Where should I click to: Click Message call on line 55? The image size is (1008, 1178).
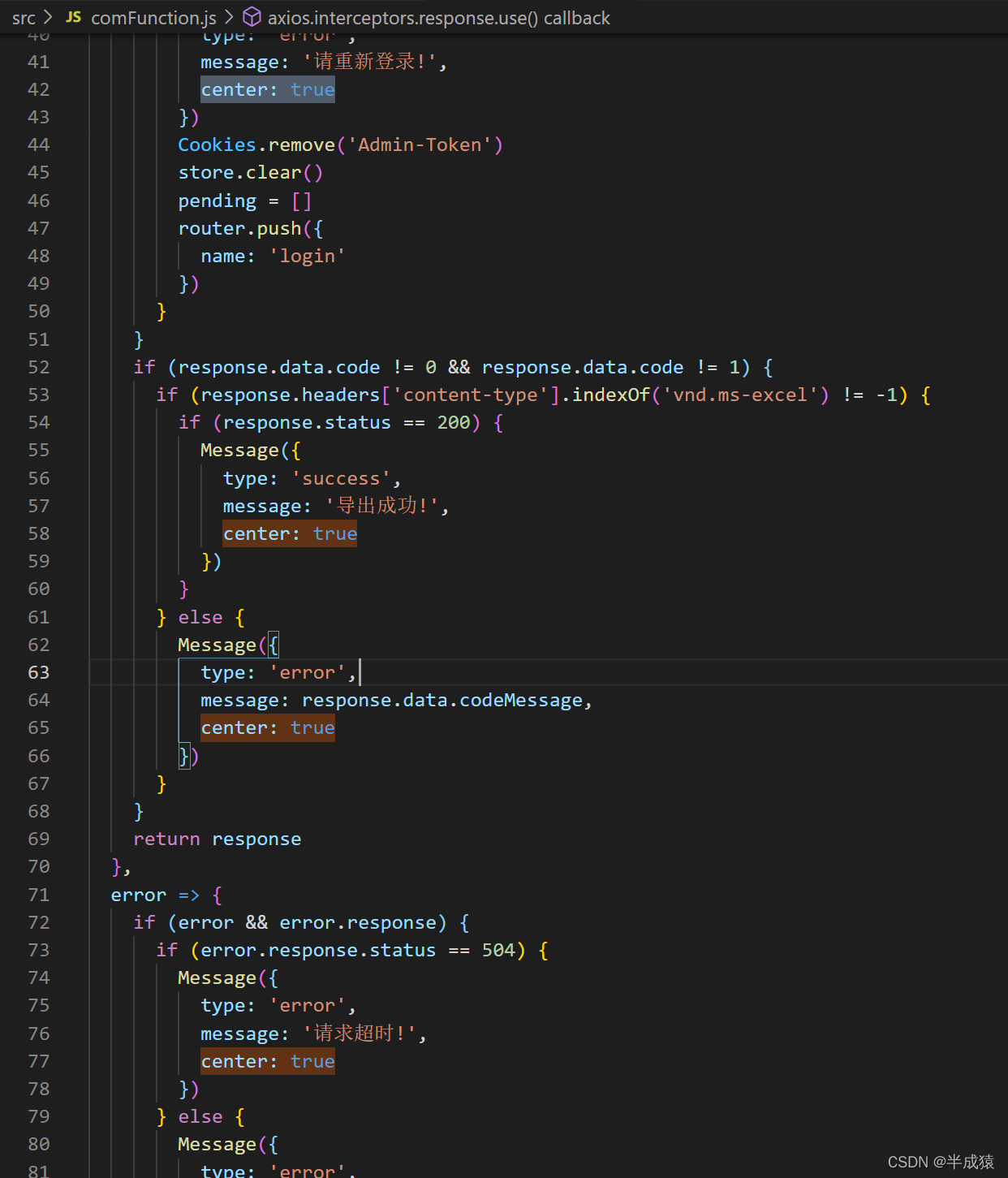tap(239, 450)
